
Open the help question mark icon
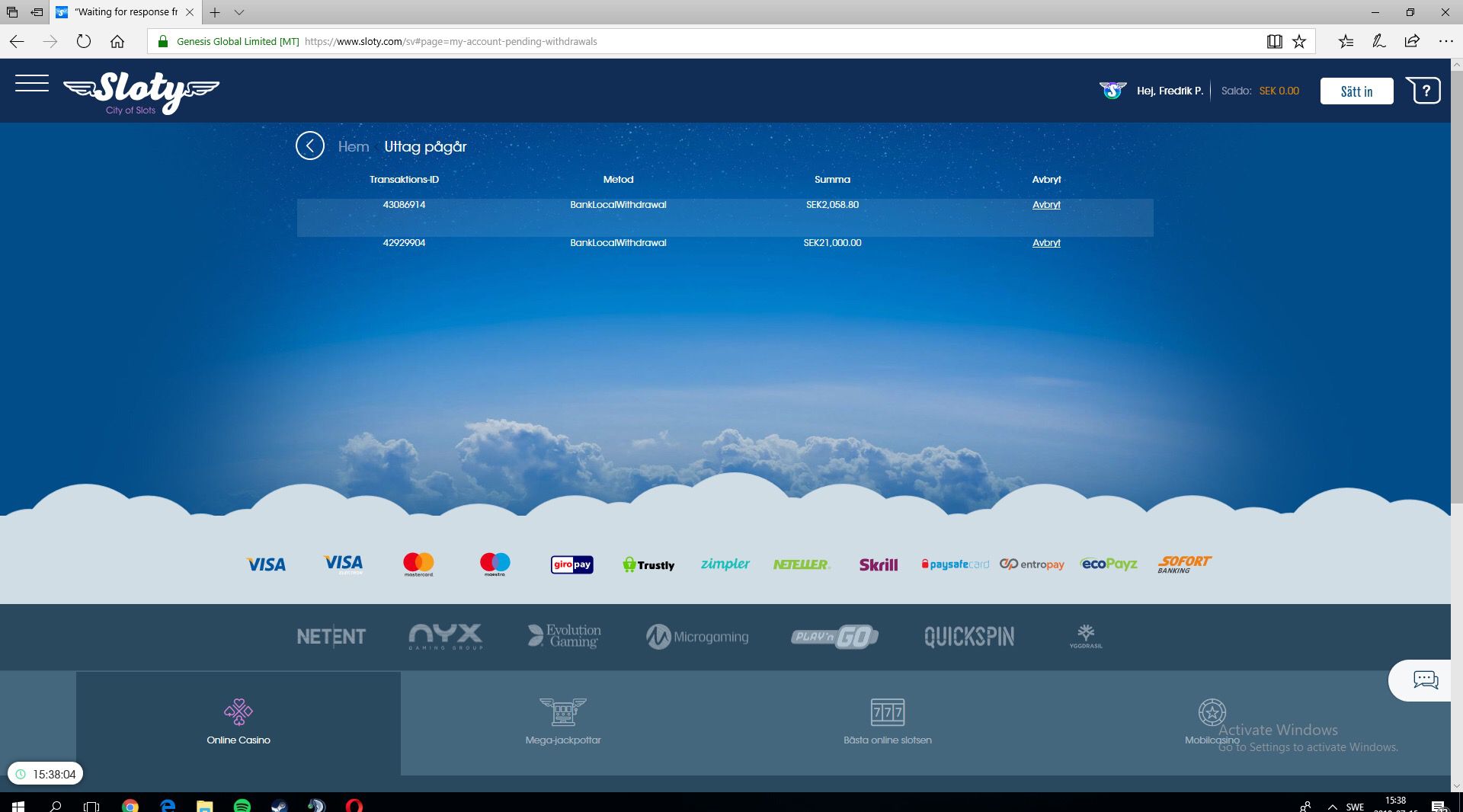click(x=1423, y=91)
